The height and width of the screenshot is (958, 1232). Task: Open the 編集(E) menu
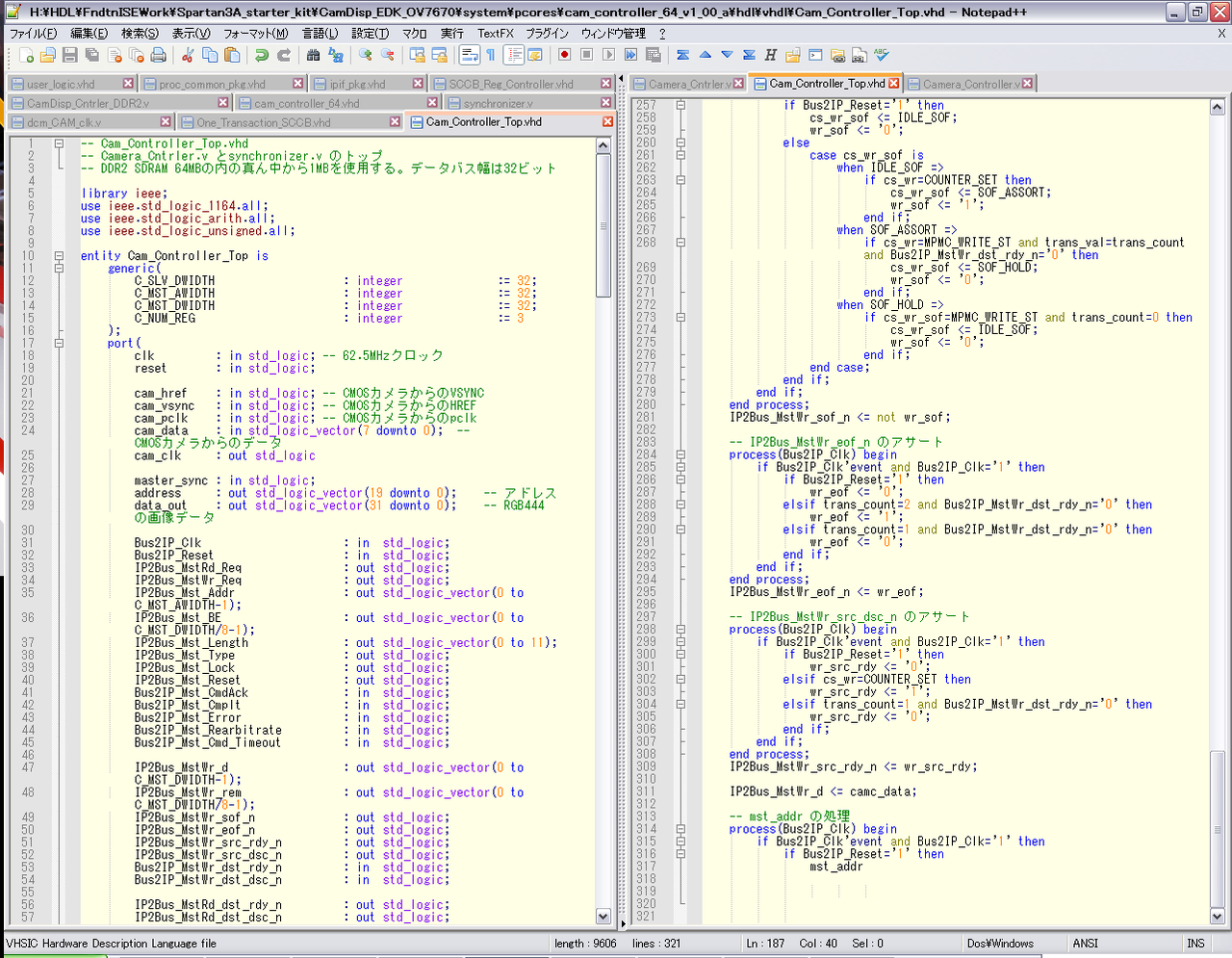(x=89, y=33)
